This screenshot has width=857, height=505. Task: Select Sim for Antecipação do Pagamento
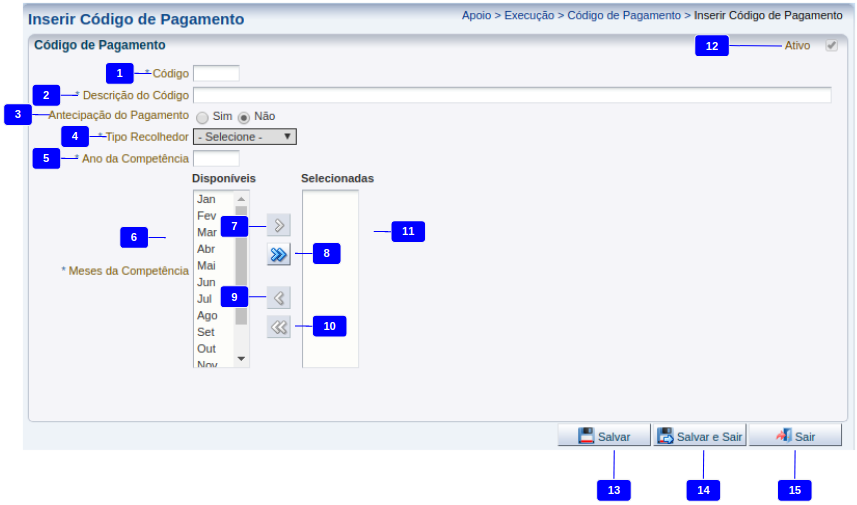202,117
